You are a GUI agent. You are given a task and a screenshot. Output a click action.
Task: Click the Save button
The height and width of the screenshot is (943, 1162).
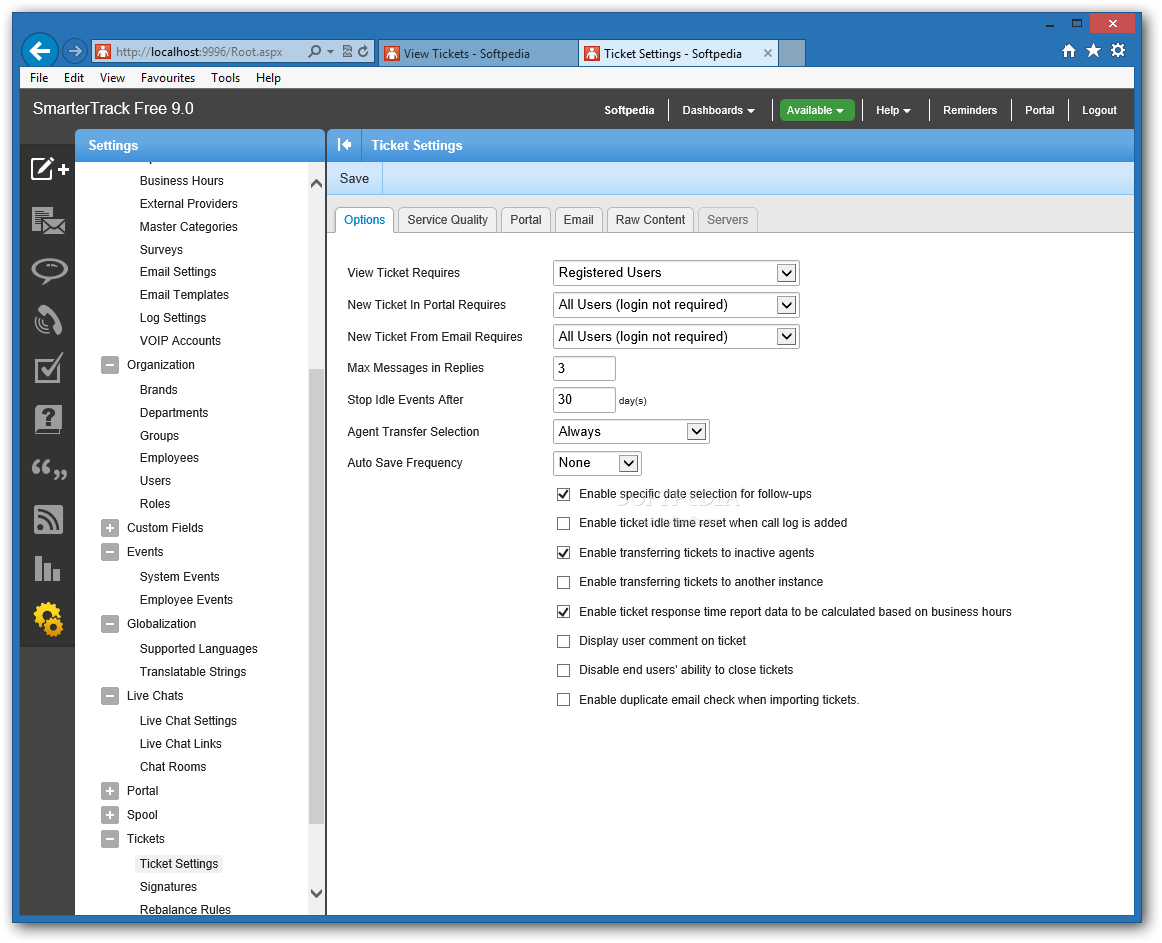tap(354, 179)
